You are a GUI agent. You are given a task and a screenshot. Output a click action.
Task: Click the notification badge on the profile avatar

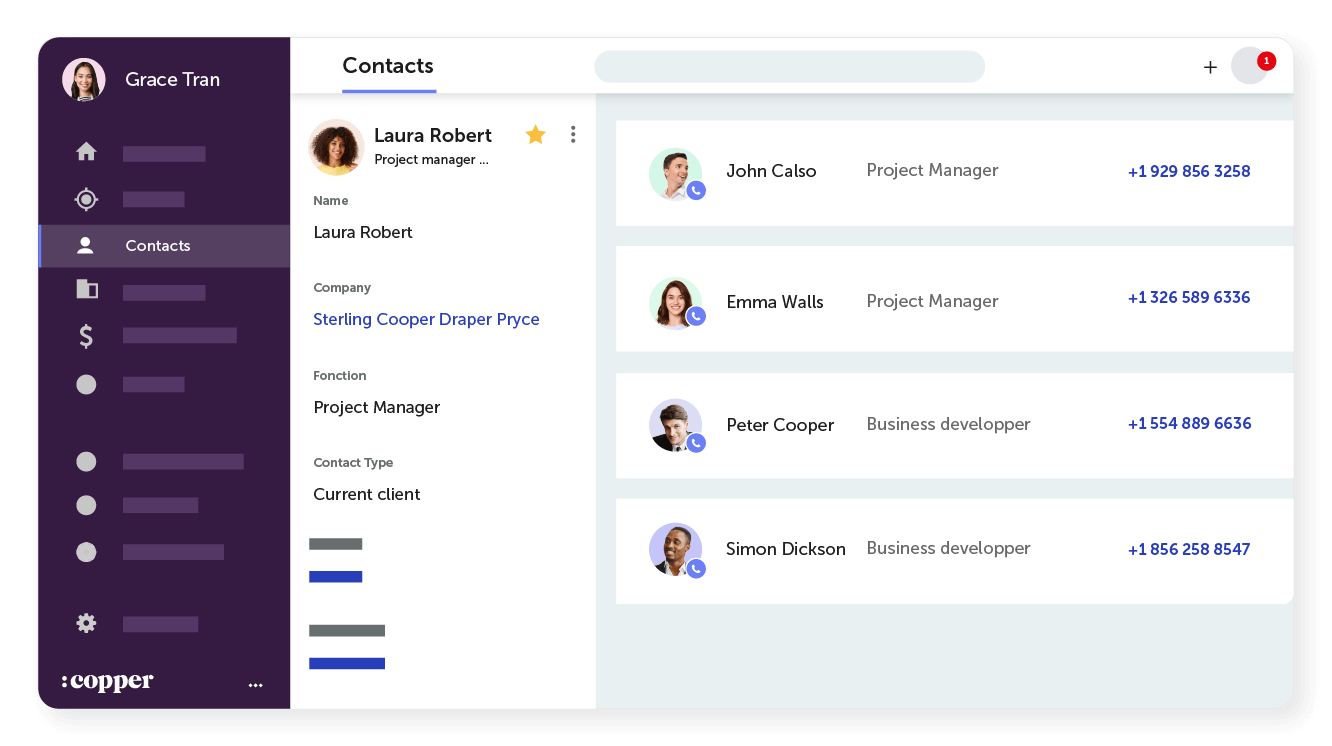1265,61
